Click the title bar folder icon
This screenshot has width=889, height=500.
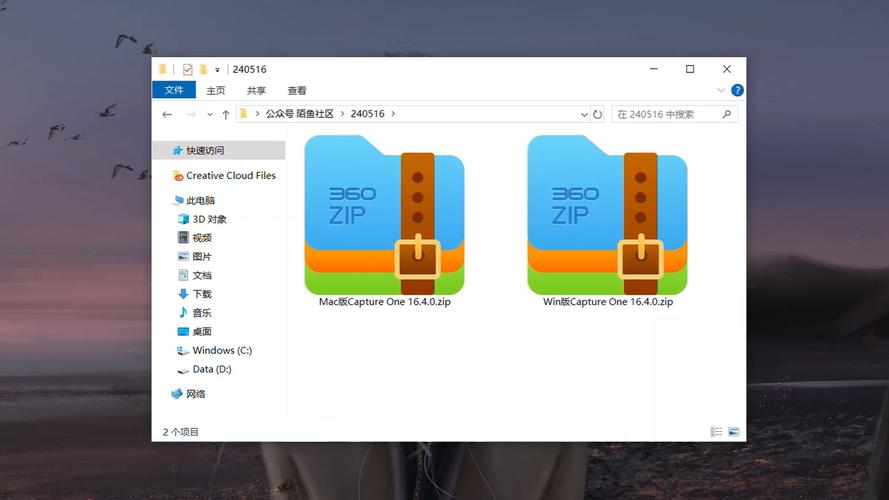[163, 69]
